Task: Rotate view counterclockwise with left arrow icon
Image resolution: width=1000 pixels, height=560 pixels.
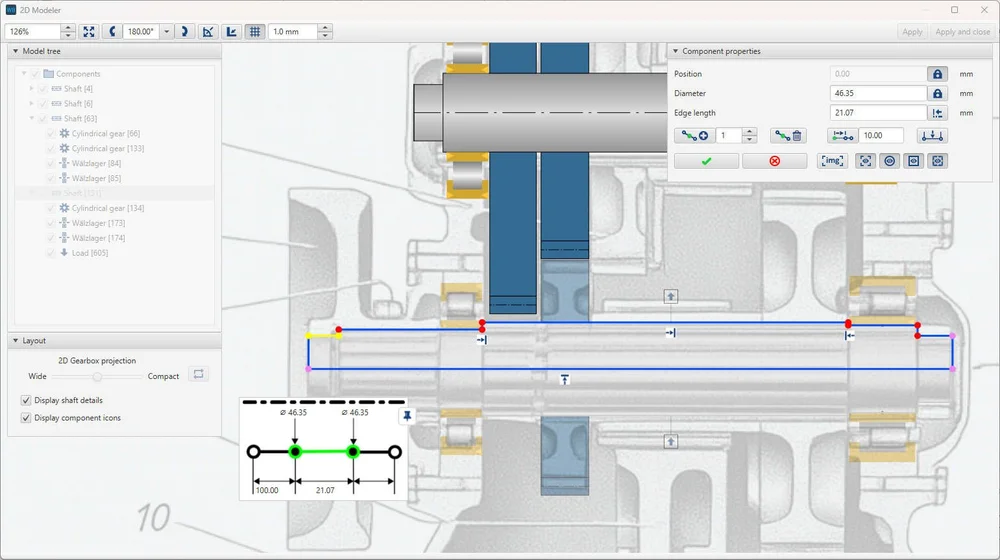Action: click(x=112, y=31)
